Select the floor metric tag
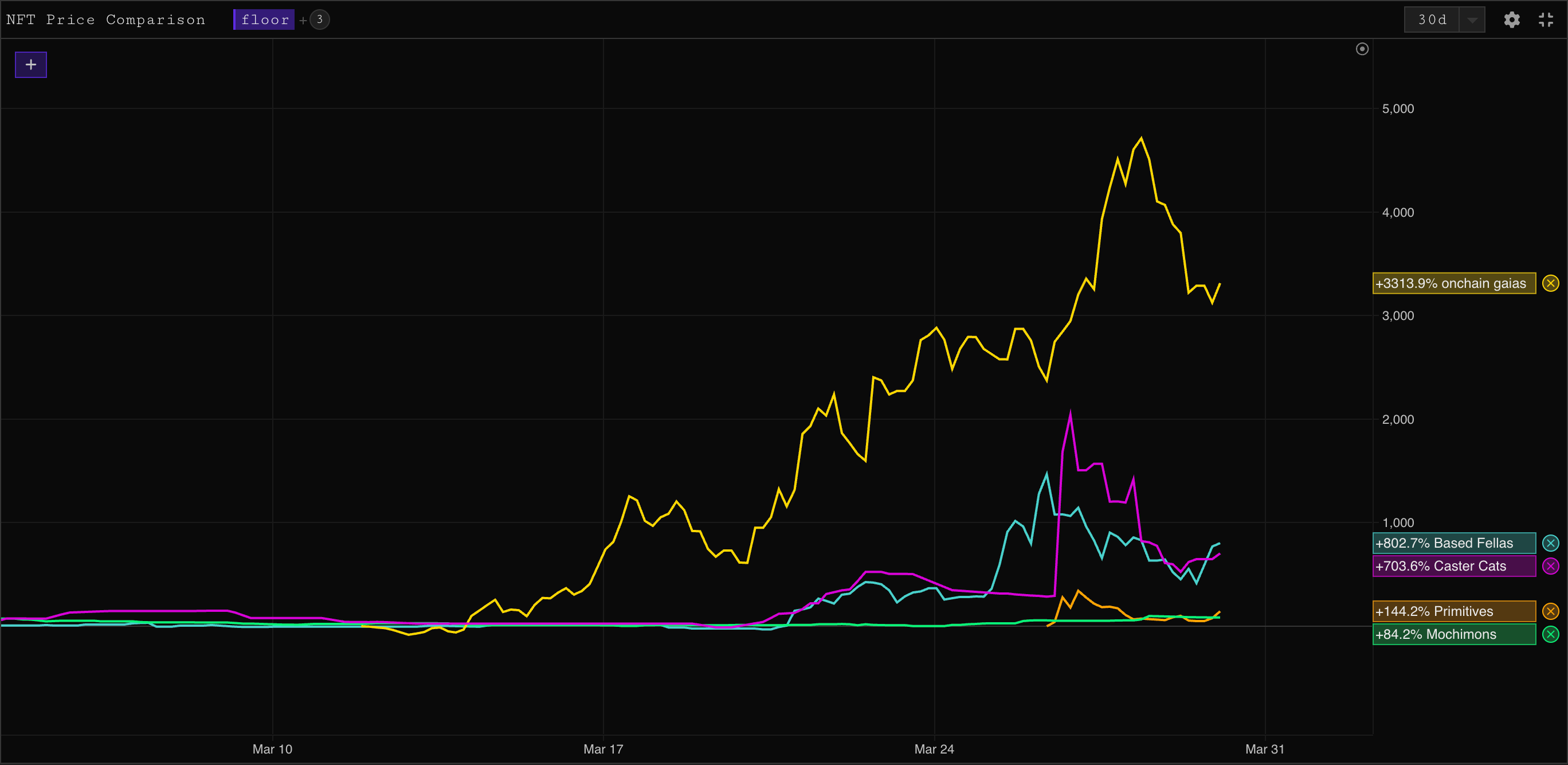The width and height of the screenshot is (1568, 765). click(x=265, y=19)
